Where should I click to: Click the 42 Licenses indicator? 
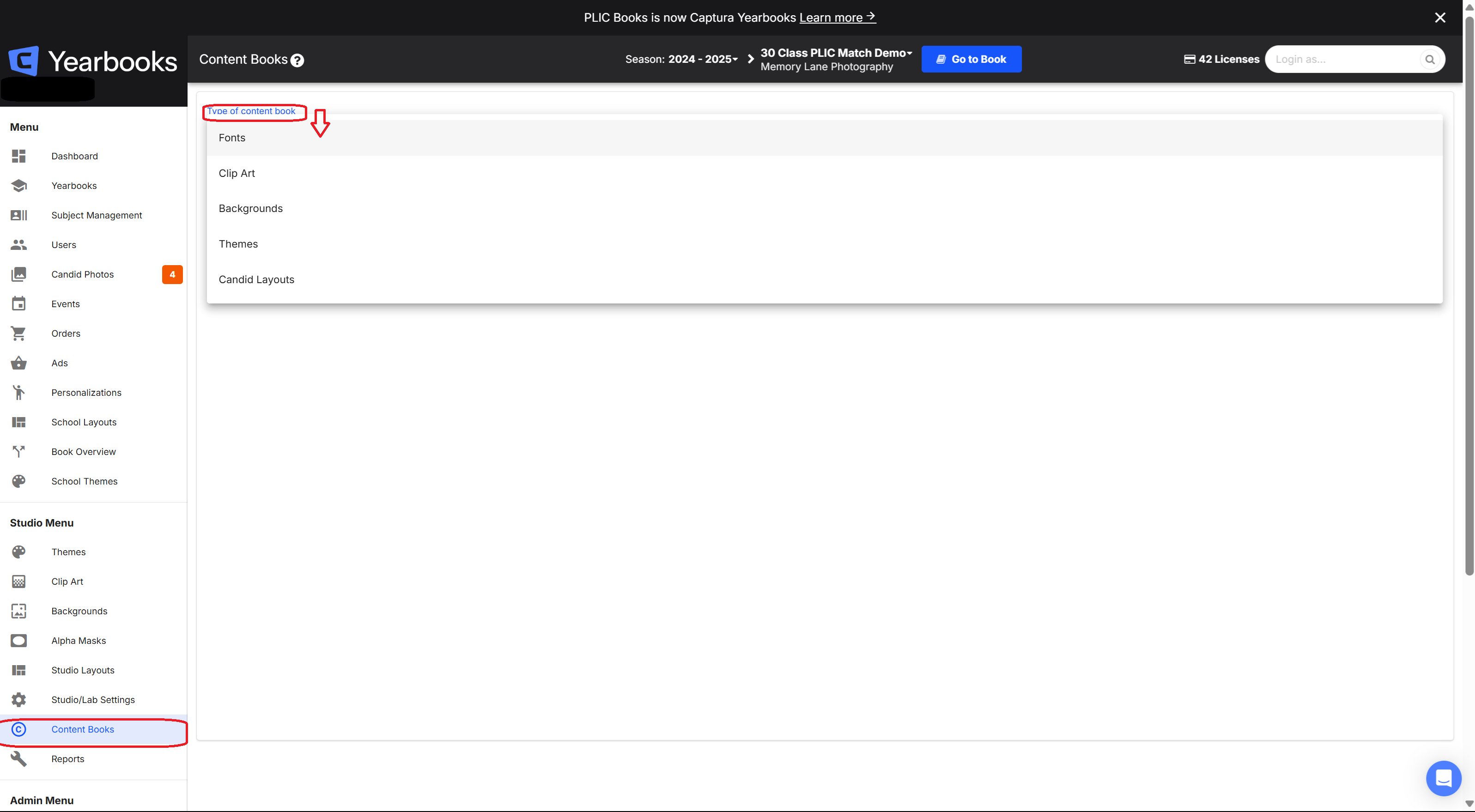[x=1221, y=59]
